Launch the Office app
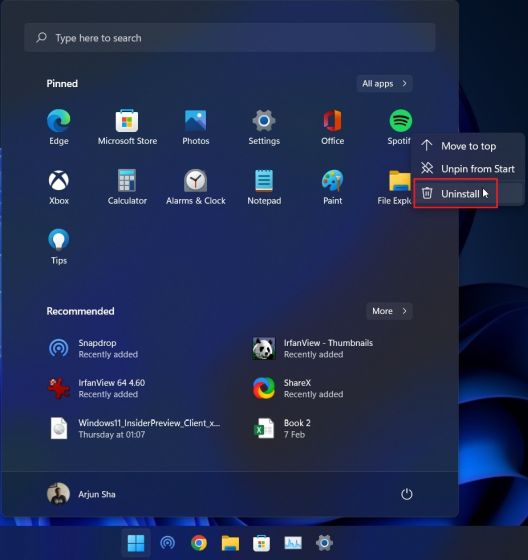 [332, 128]
